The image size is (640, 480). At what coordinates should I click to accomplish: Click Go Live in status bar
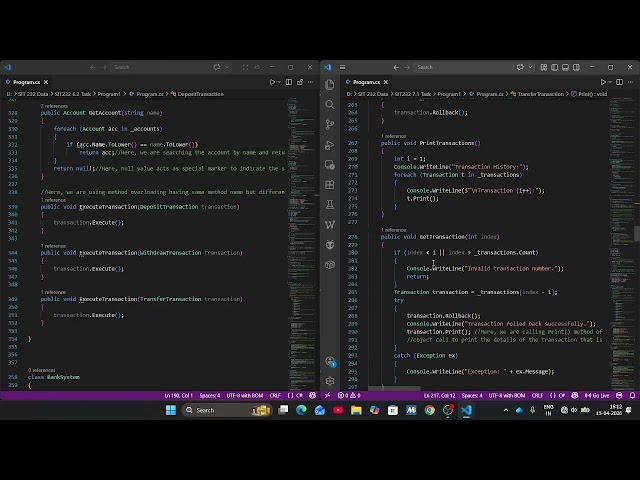597,395
